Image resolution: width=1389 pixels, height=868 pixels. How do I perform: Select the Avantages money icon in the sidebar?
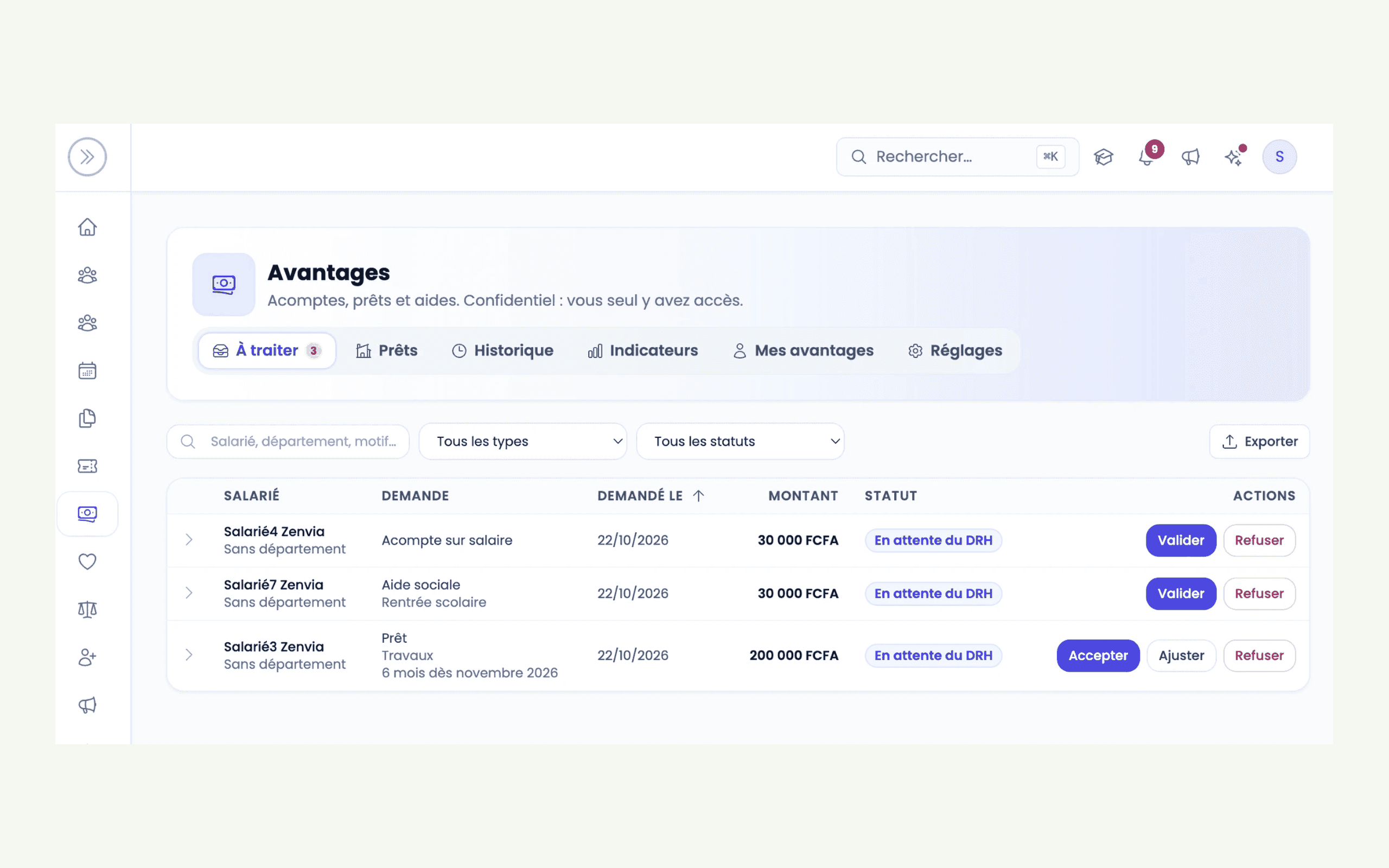coord(87,514)
